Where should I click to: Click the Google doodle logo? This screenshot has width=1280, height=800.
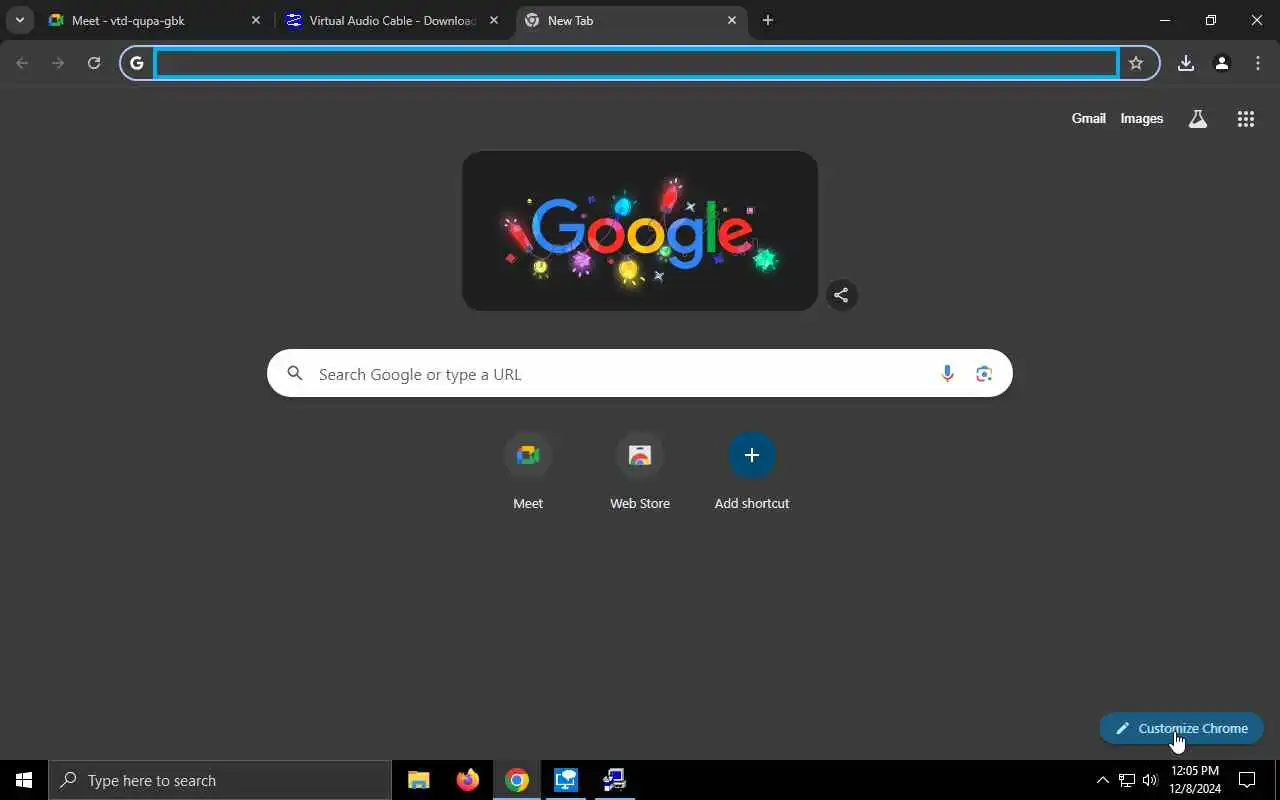(640, 230)
